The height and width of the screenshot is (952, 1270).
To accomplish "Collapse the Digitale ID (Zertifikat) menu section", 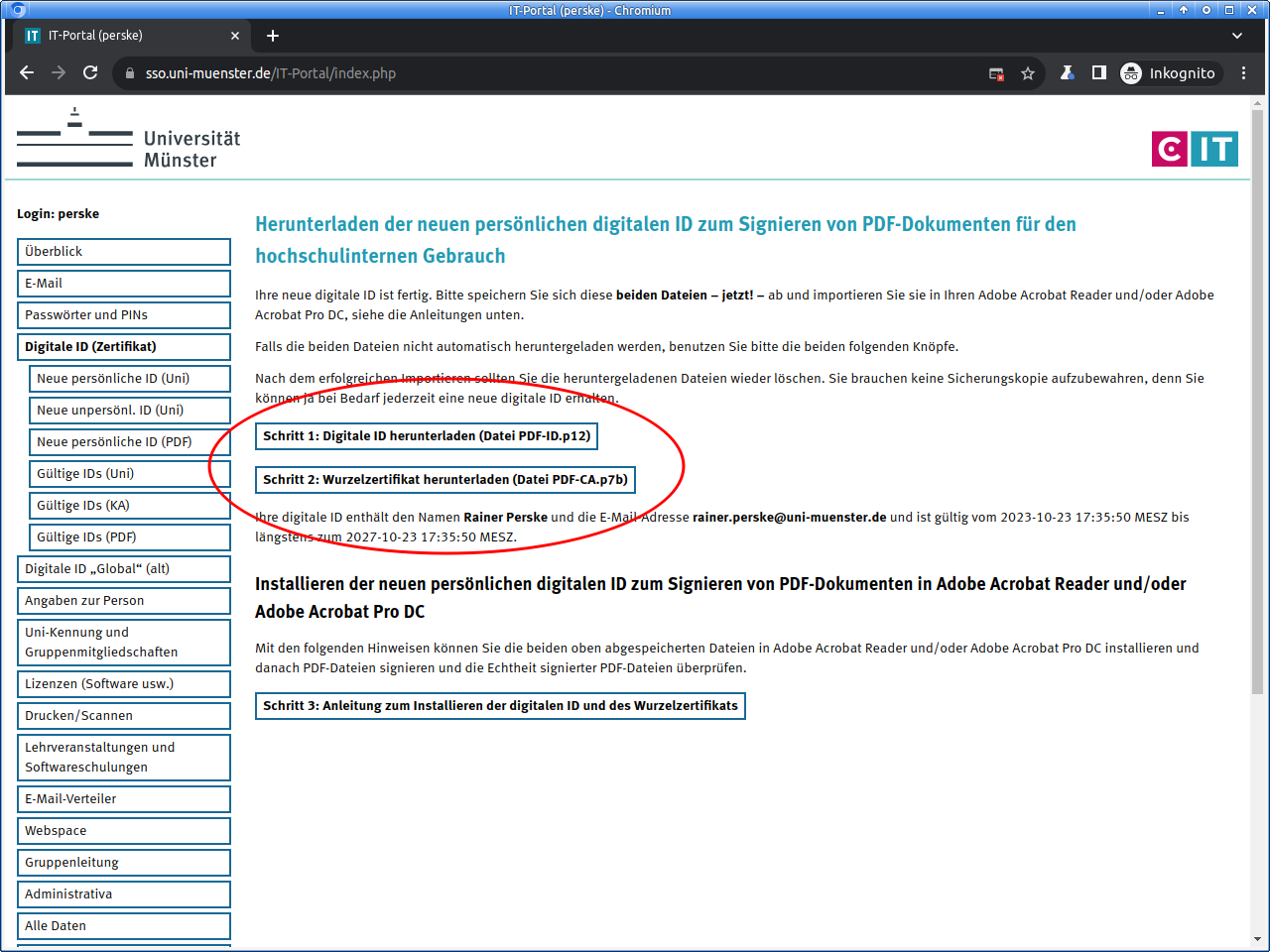I will (x=124, y=347).
